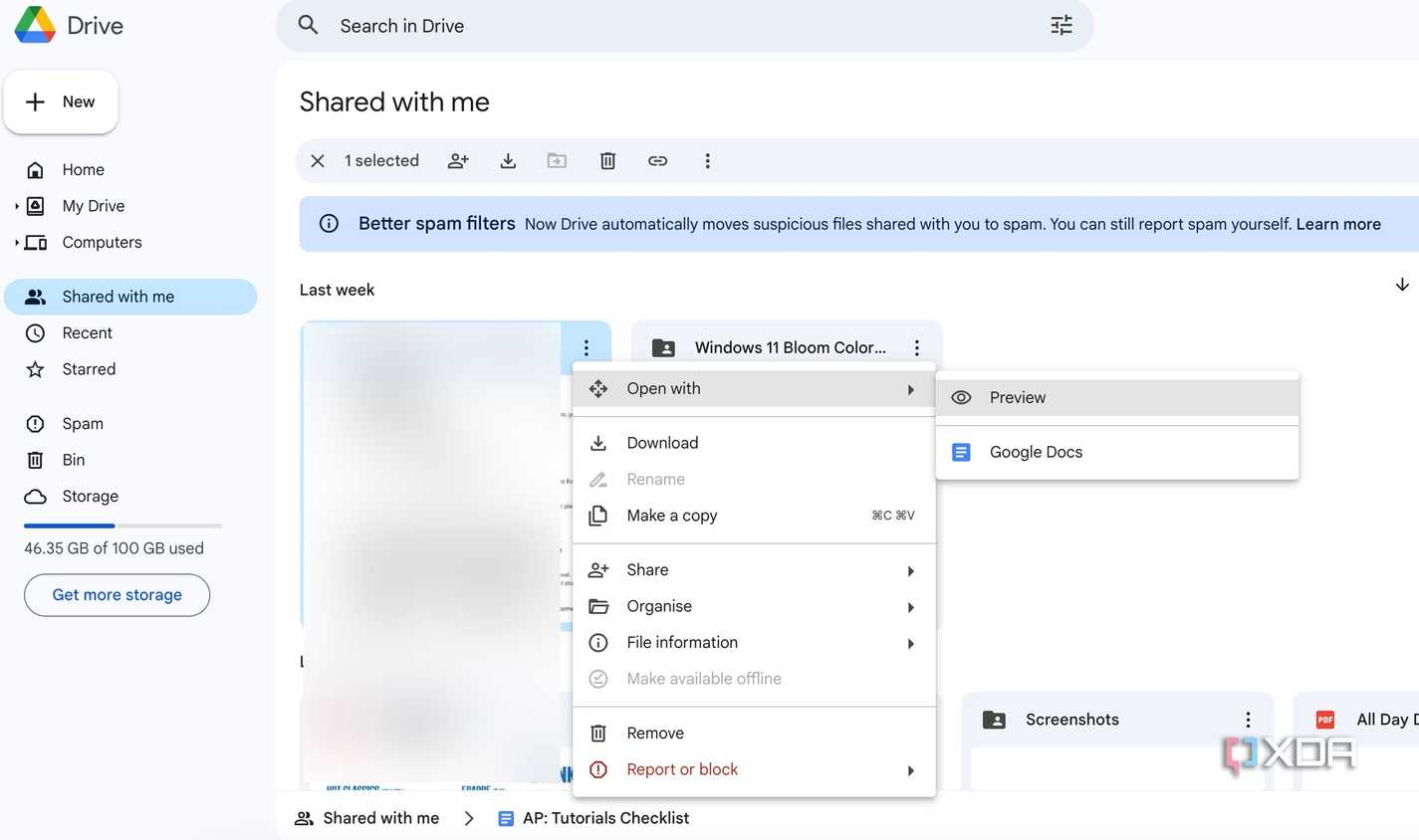Click the copy link icon in toolbar

[657, 161]
